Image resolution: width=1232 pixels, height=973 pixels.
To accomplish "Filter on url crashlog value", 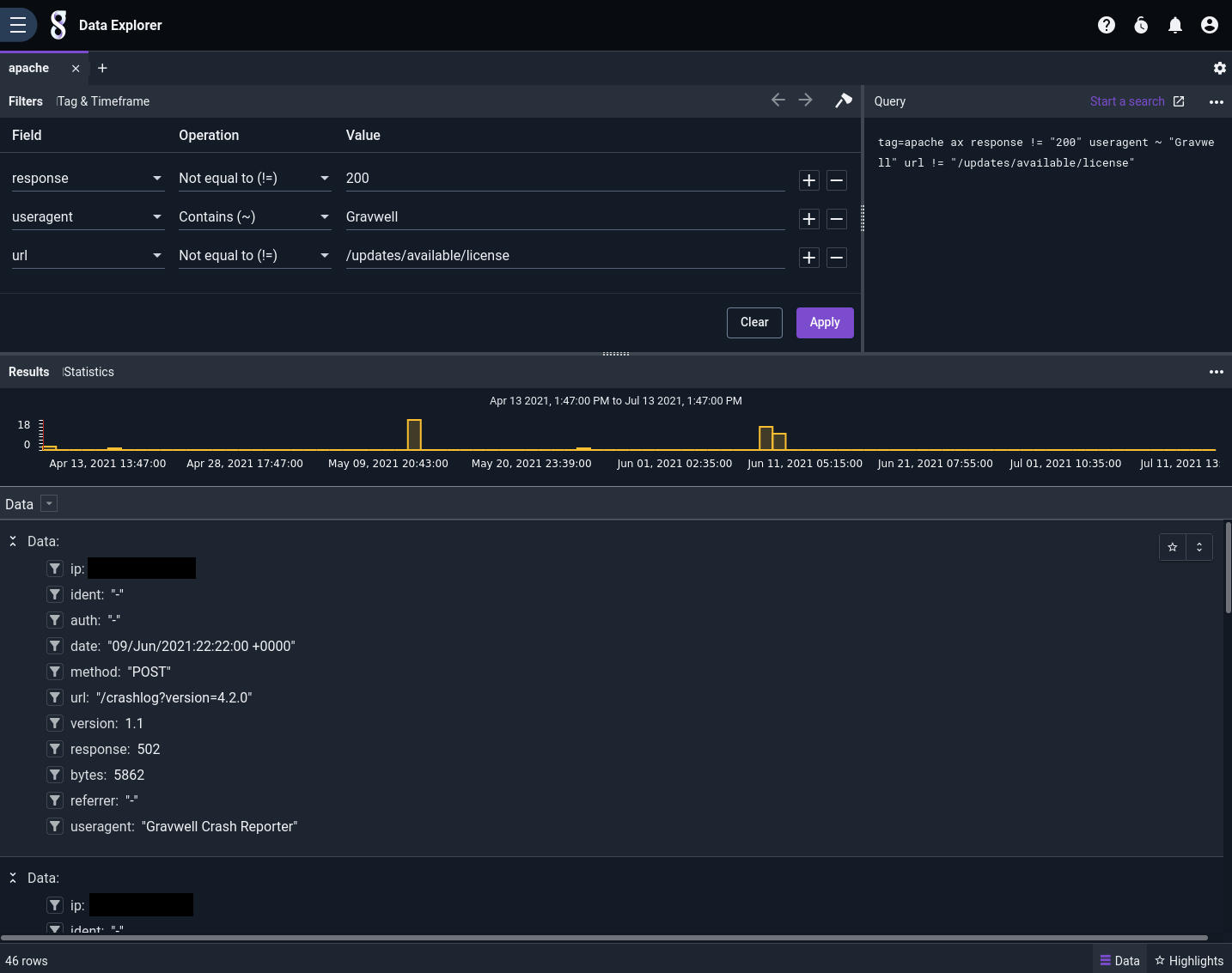I will [x=55, y=697].
